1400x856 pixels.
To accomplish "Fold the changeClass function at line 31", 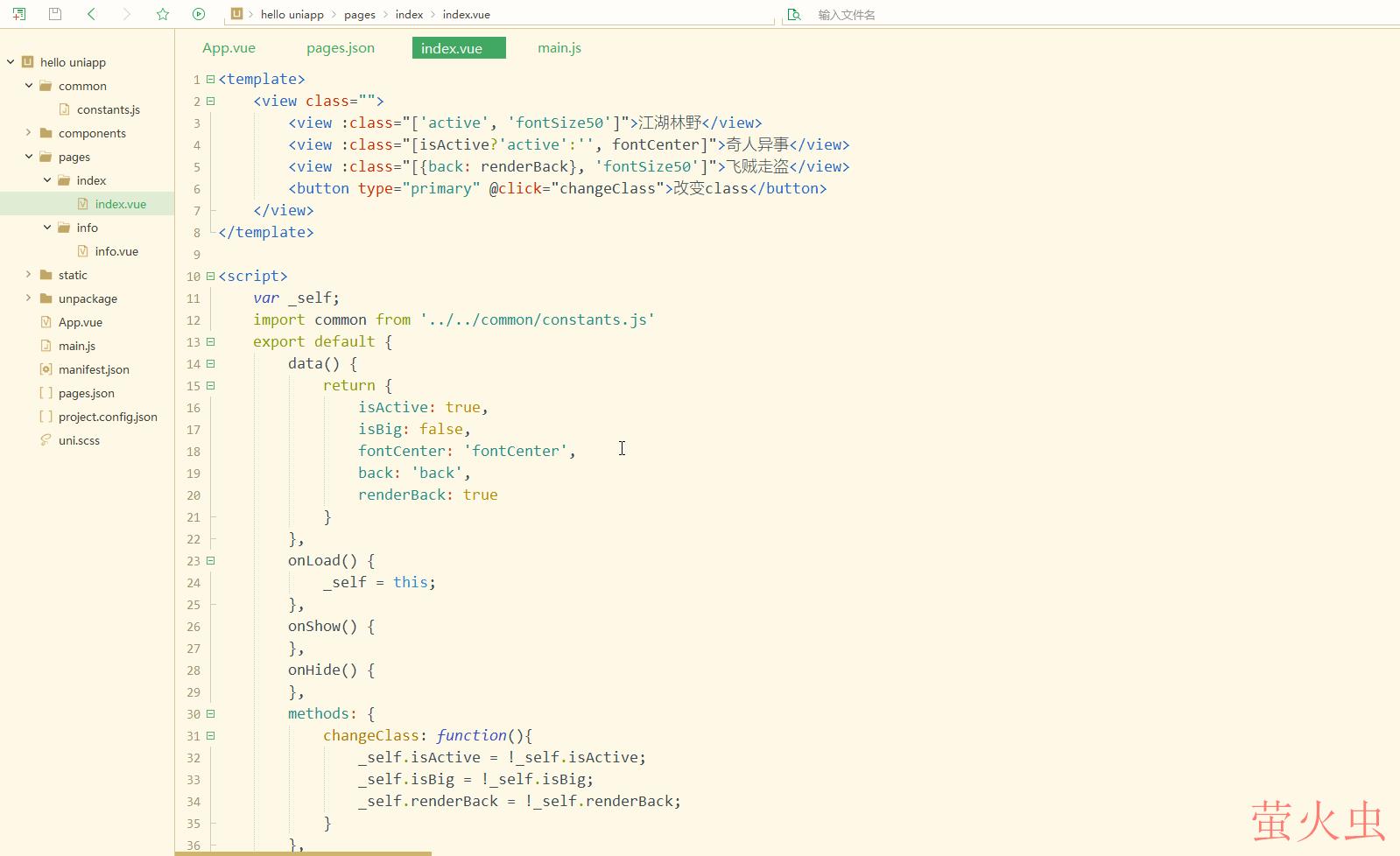I will (x=210, y=735).
